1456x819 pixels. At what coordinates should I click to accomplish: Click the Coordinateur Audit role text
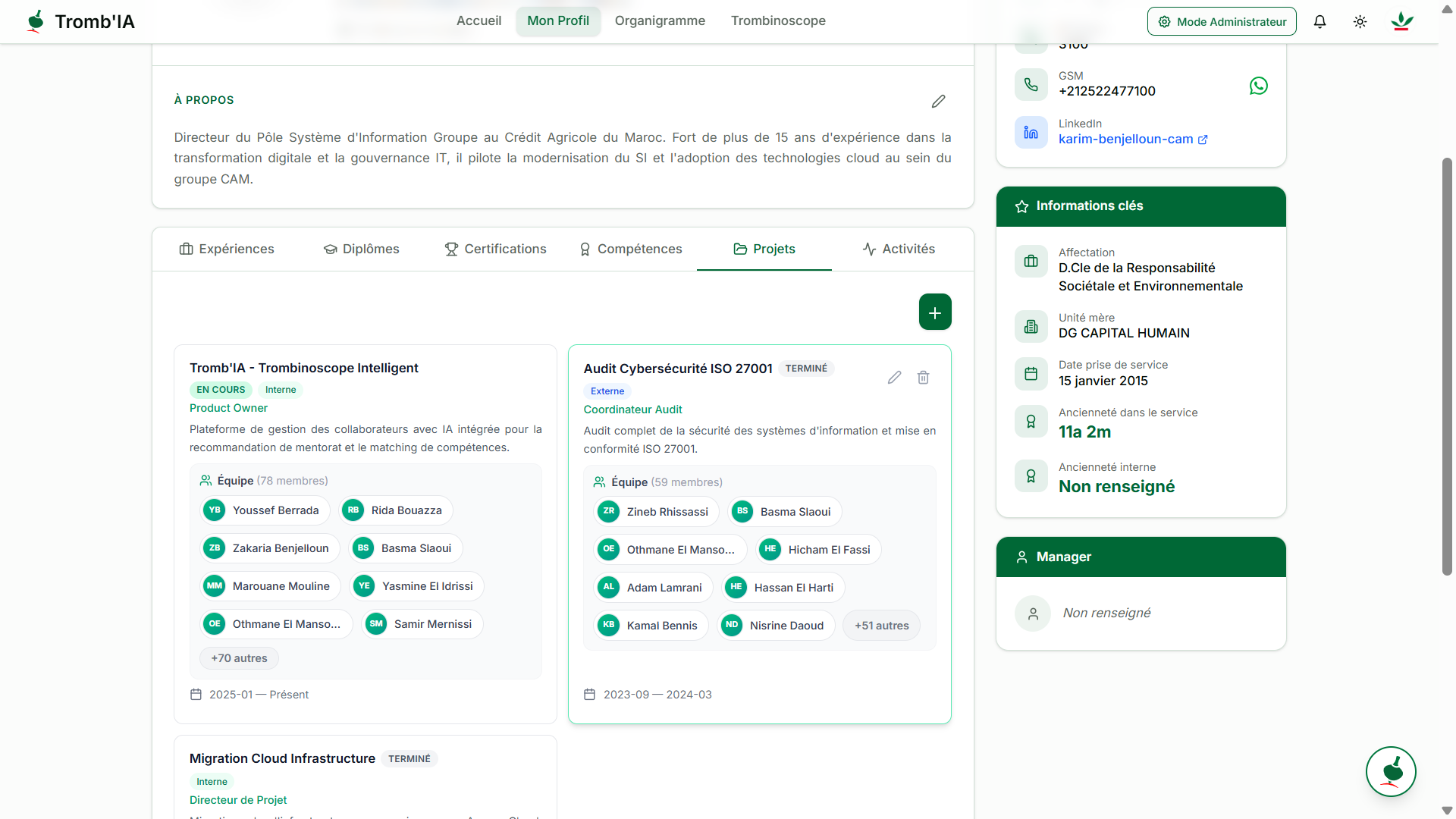pyautogui.click(x=632, y=409)
